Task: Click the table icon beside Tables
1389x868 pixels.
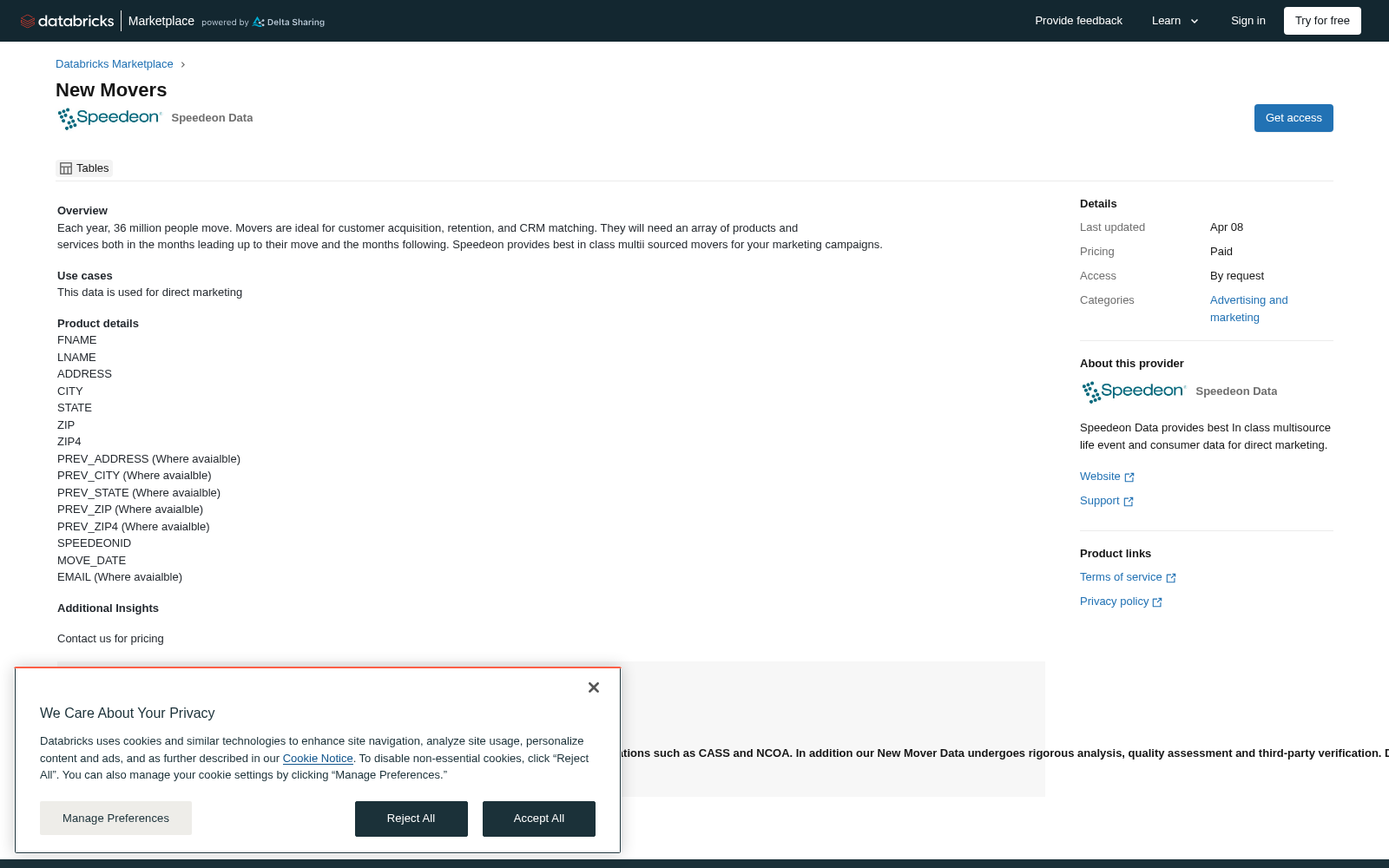Action: pyautogui.click(x=66, y=168)
